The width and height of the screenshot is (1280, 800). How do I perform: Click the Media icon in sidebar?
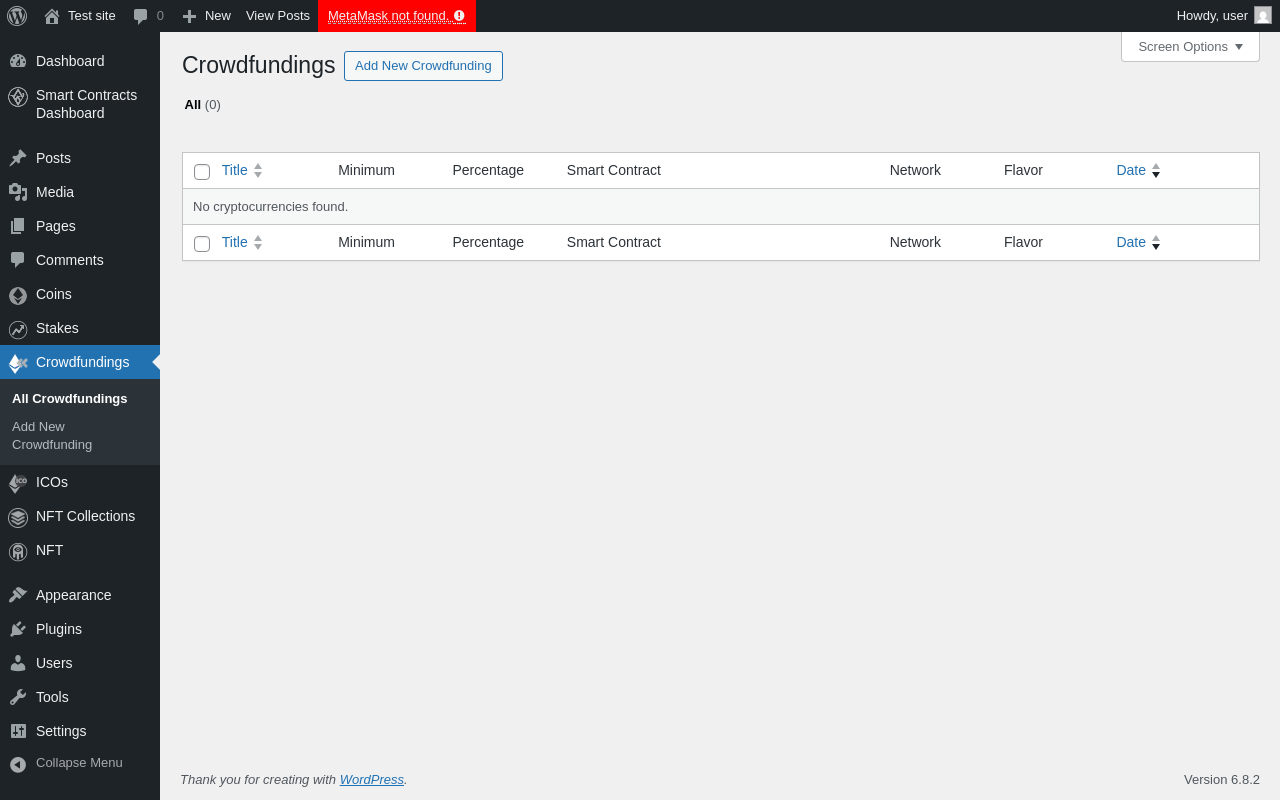pos(18,192)
